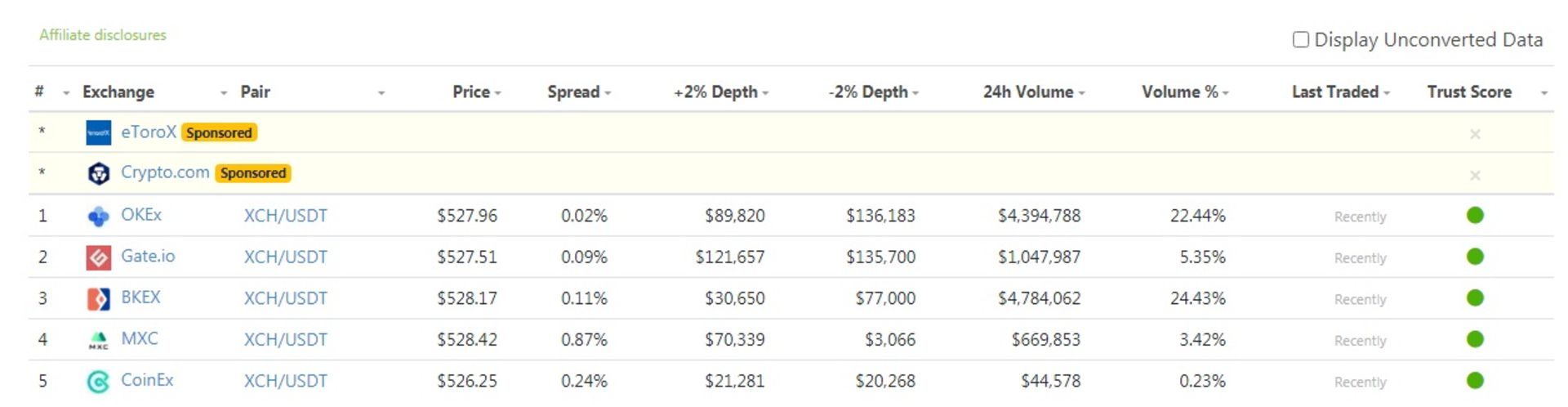Viewport: 1568px width, 407px height.
Task: Sort table by Price column
Action: (x=471, y=92)
